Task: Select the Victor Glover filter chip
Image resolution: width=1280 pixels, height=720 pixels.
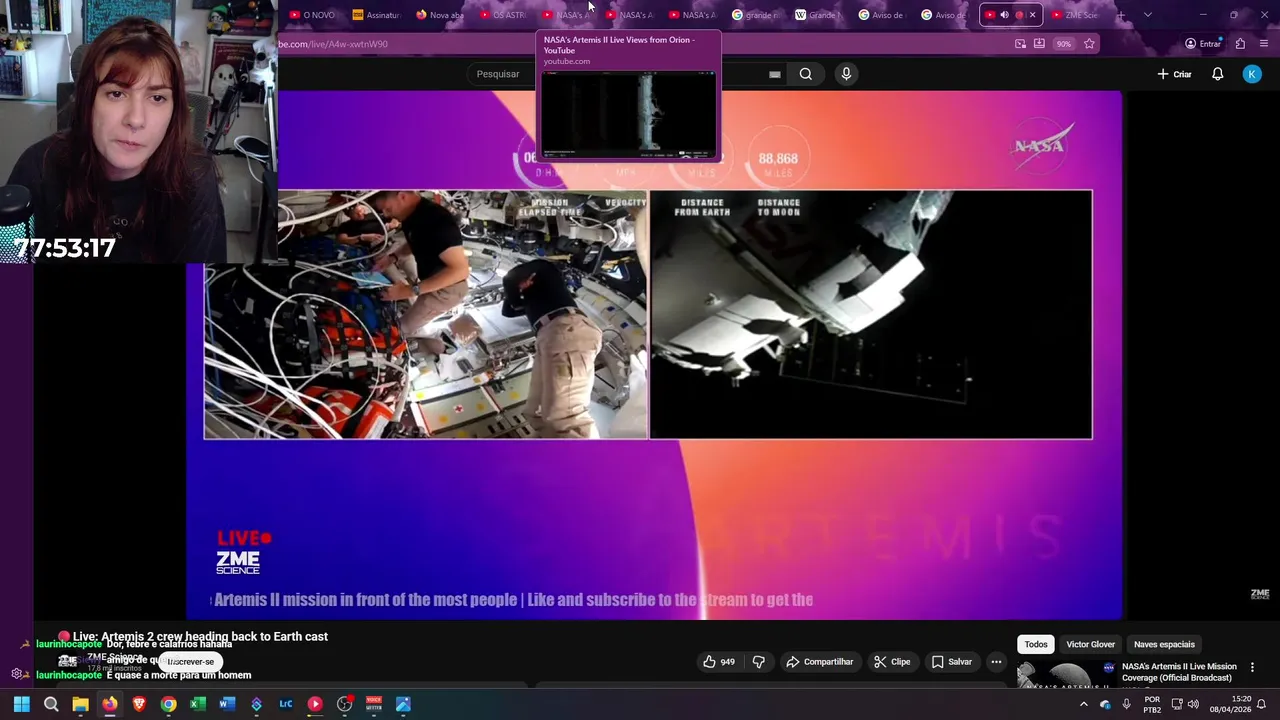Action: (x=1090, y=644)
